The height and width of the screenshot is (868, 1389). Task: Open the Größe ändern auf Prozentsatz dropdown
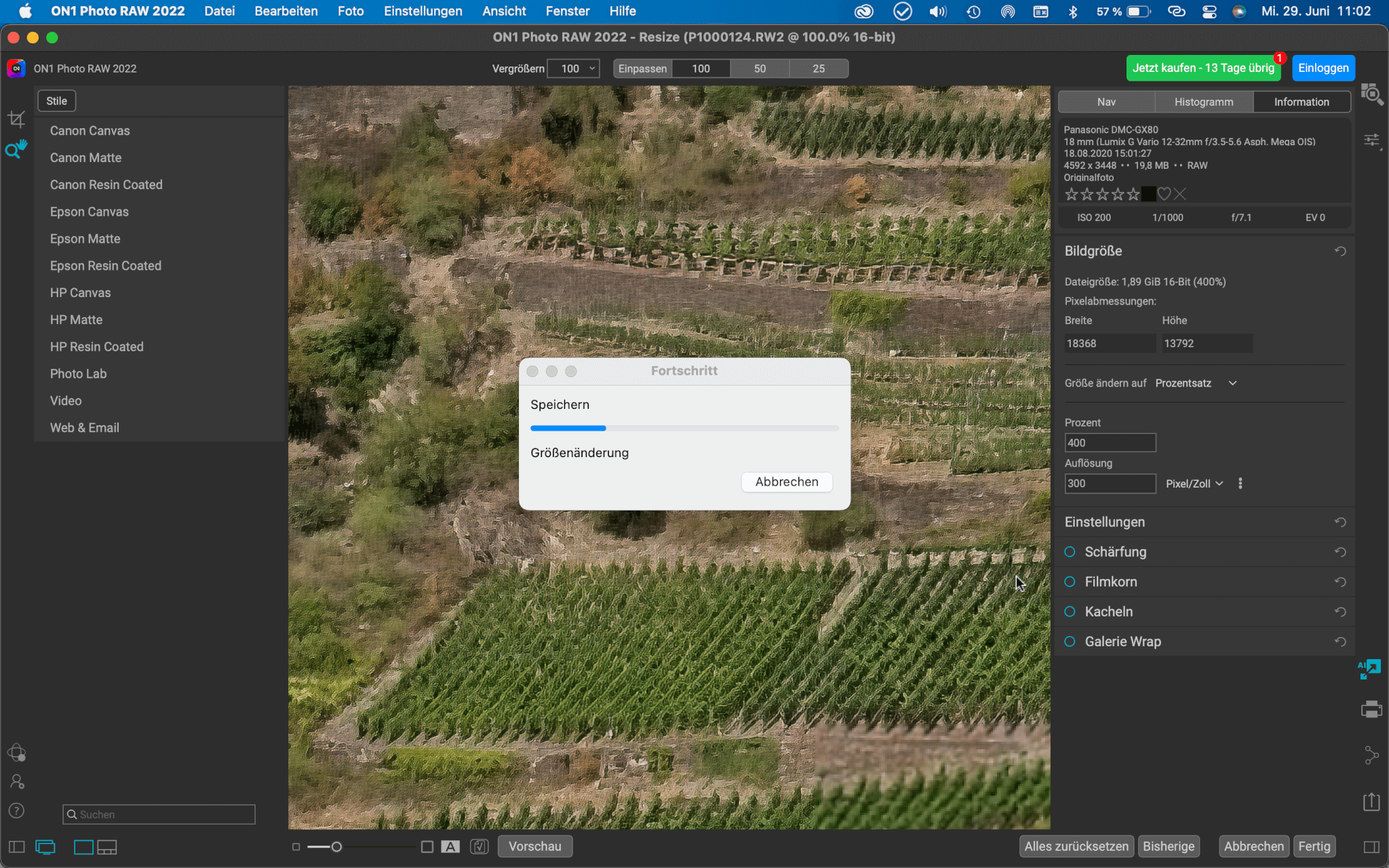(1196, 383)
